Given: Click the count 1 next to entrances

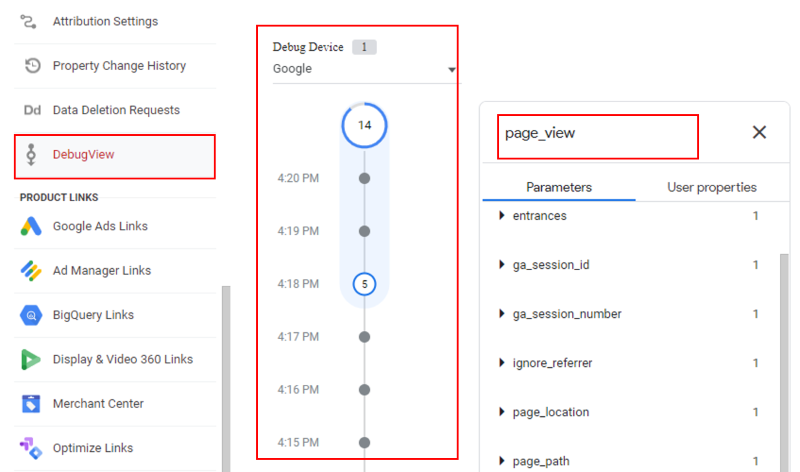Looking at the screenshot, I should [x=756, y=216].
